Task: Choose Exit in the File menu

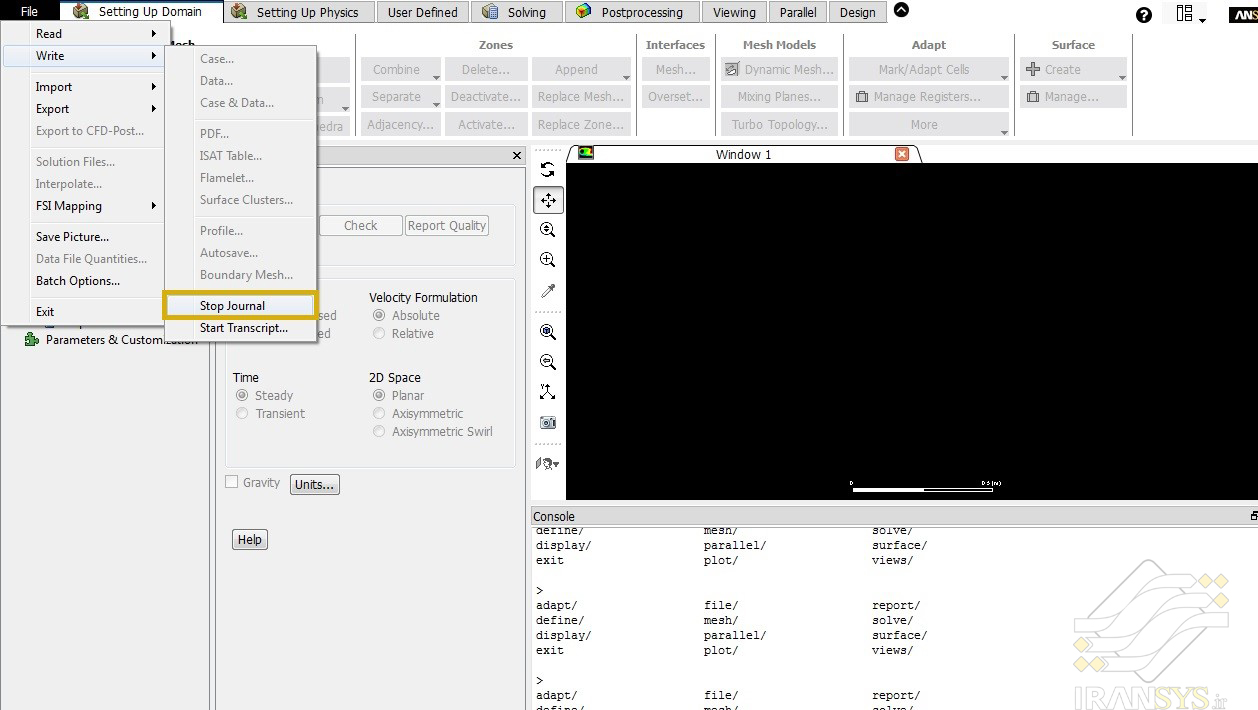Action: click(x=83, y=312)
